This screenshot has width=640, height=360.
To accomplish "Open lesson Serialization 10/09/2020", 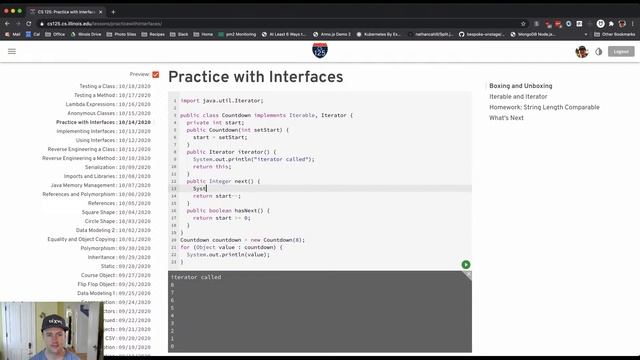I will click(118, 167).
